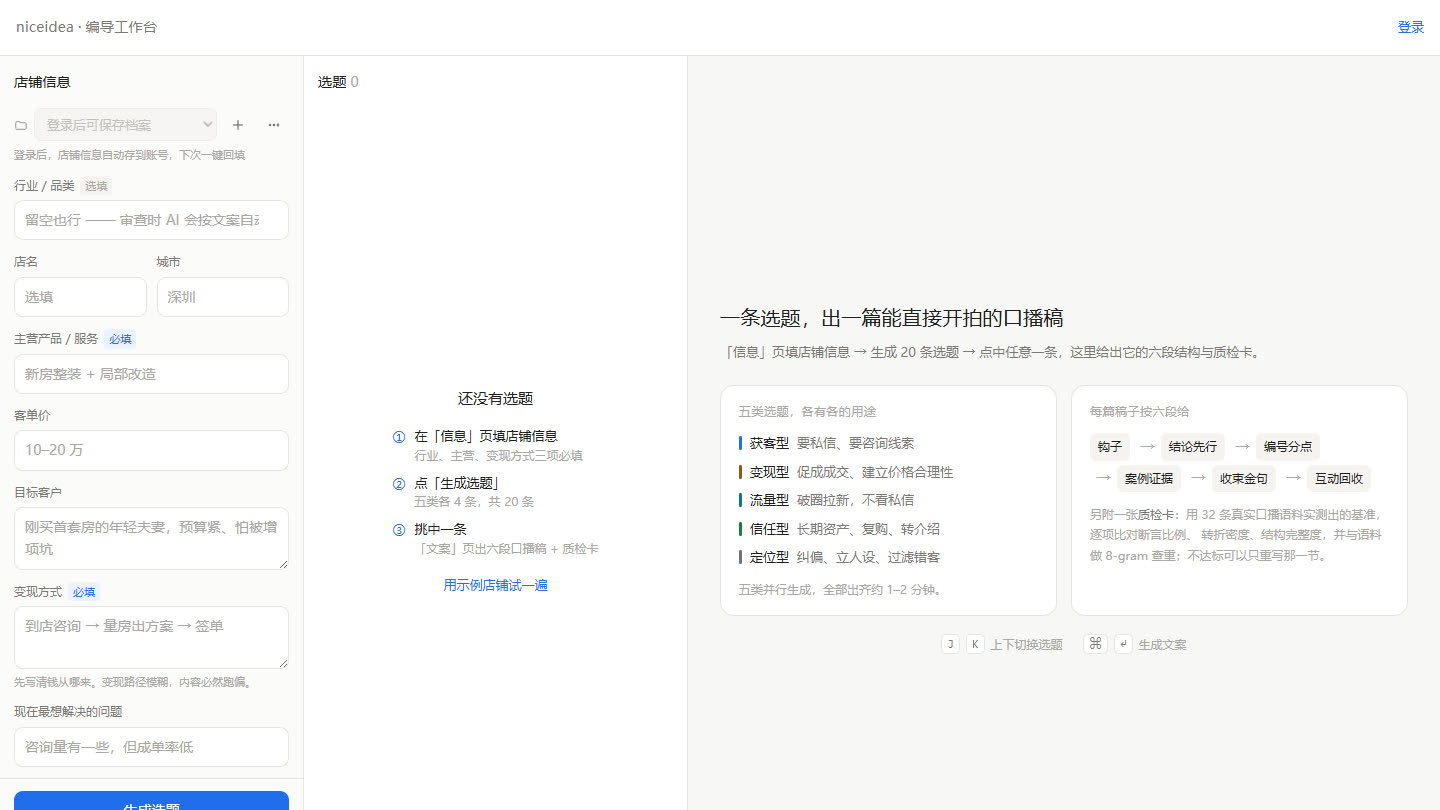Click the 必填 badge beside 变现方式
The image size is (1440, 810).
pos(84,592)
